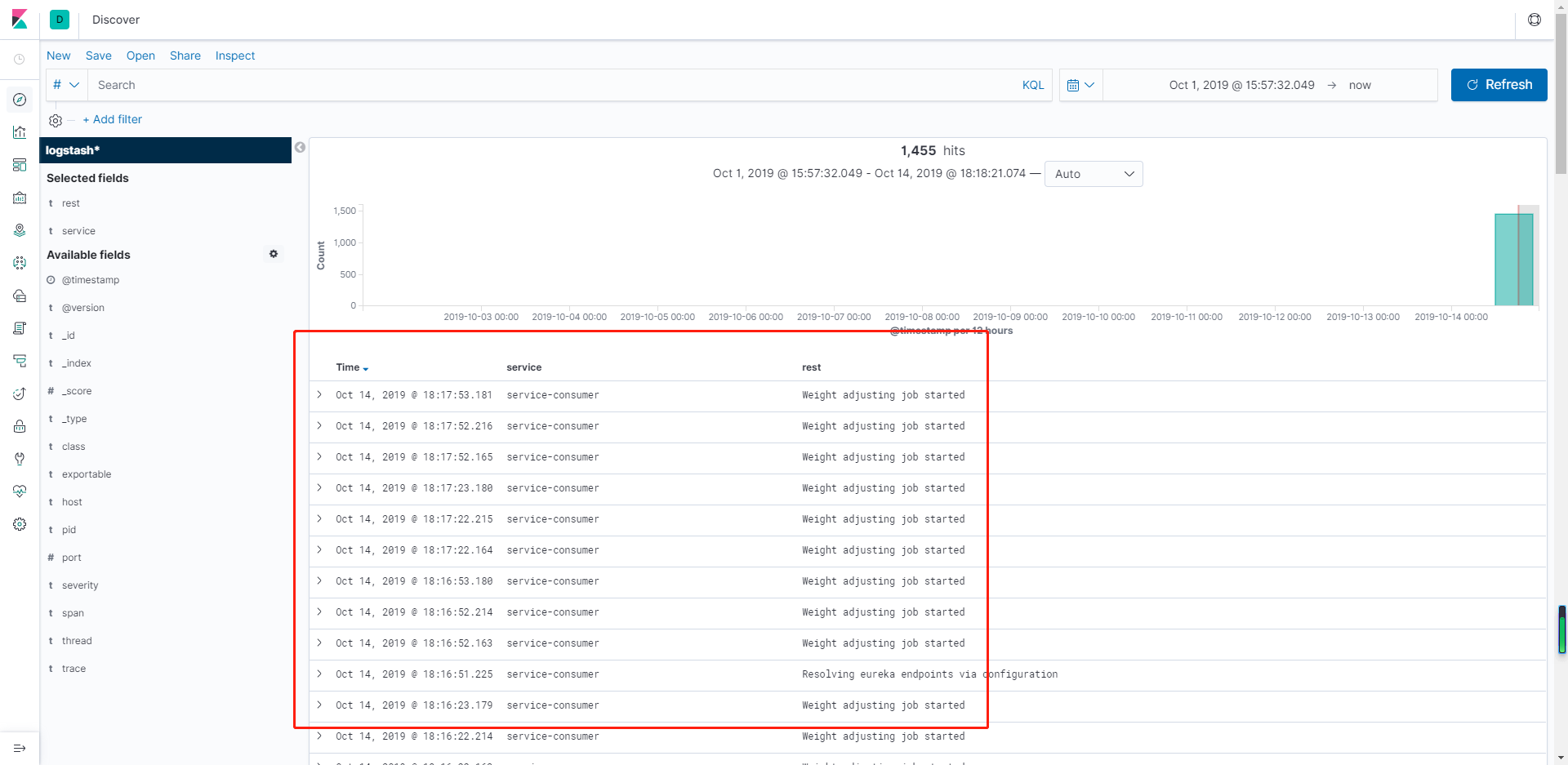Open Stack Monitoring heartbeat icon
Image resolution: width=1568 pixels, height=765 pixels.
(20, 491)
